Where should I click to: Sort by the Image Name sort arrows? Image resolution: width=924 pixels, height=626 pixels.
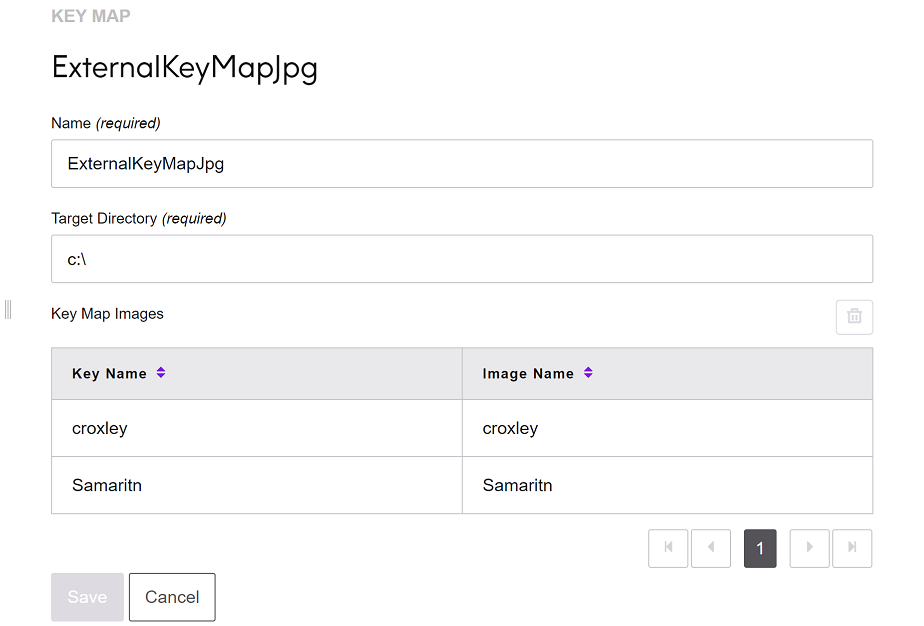[x=588, y=373]
